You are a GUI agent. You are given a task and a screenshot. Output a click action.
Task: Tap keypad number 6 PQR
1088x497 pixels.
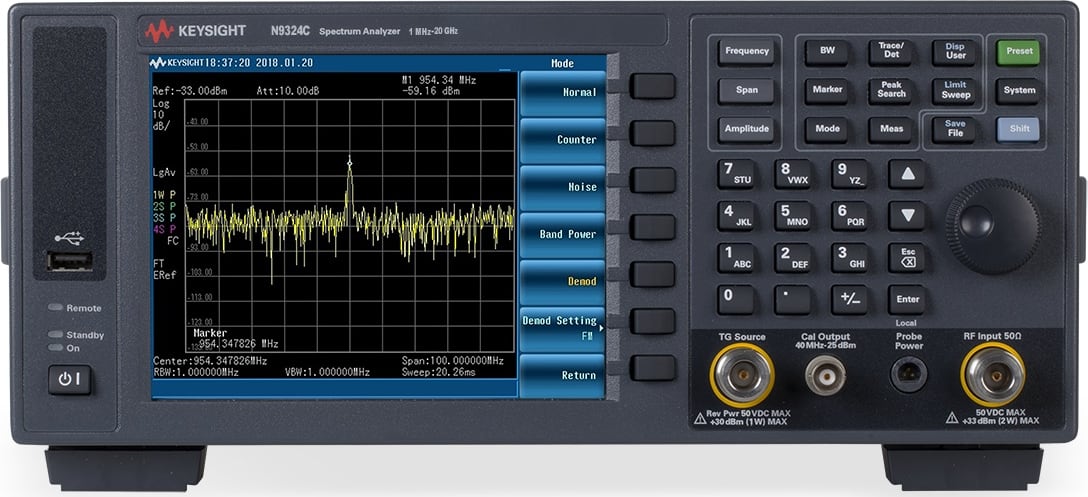(x=851, y=216)
